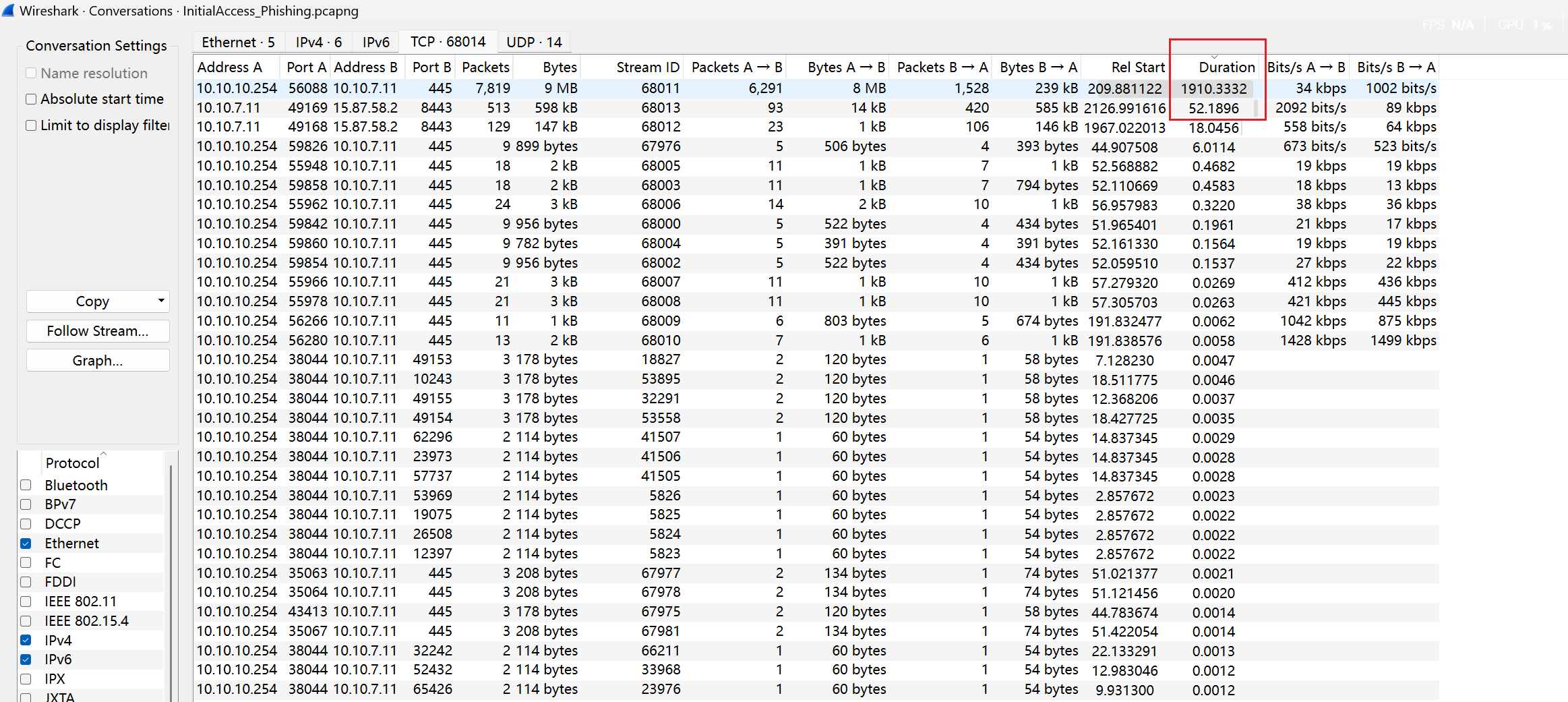This screenshot has height=702, width=1568.
Task: Select row with stream ID 68010
Action: [x=817, y=341]
